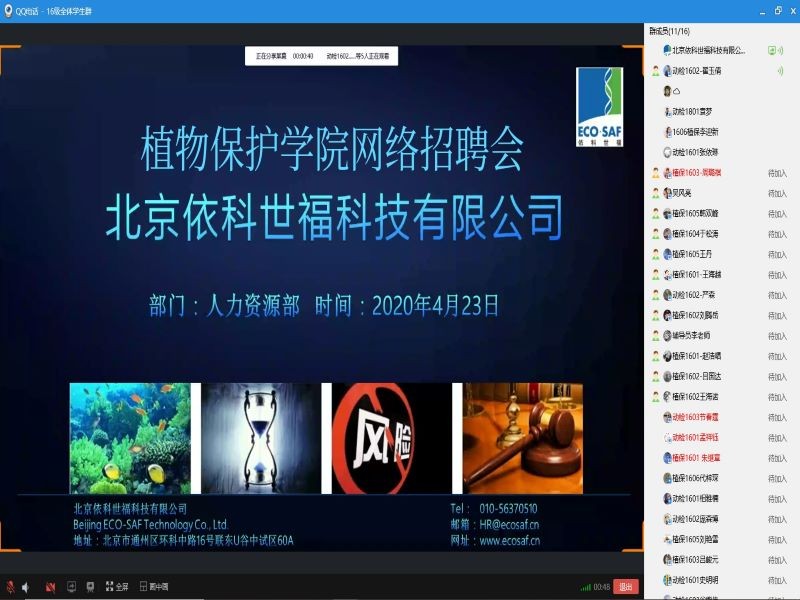Select member 动检1601 with the white round avatar

coord(721,152)
